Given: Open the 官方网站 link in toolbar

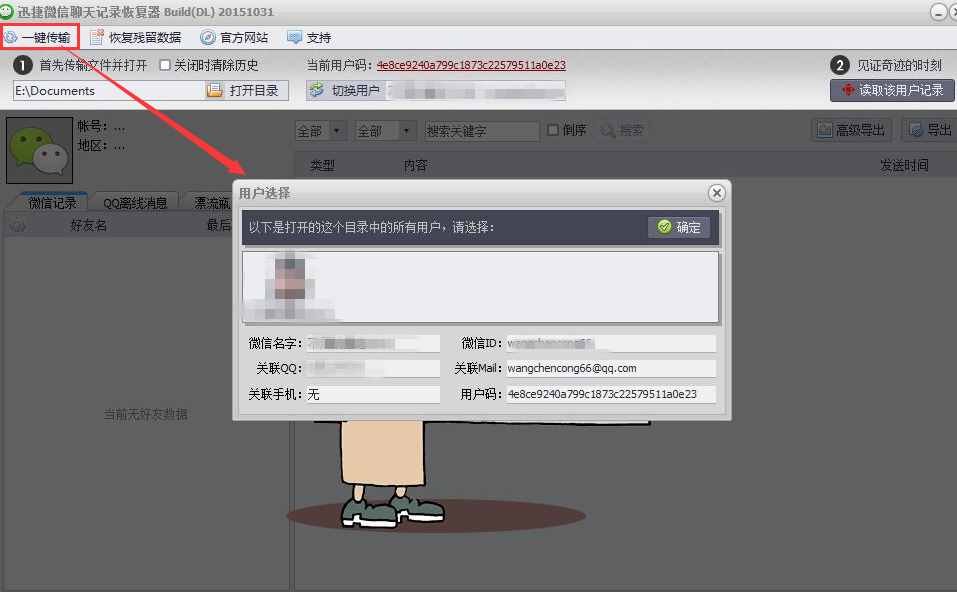Looking at the screenshot, I should 234,38.
